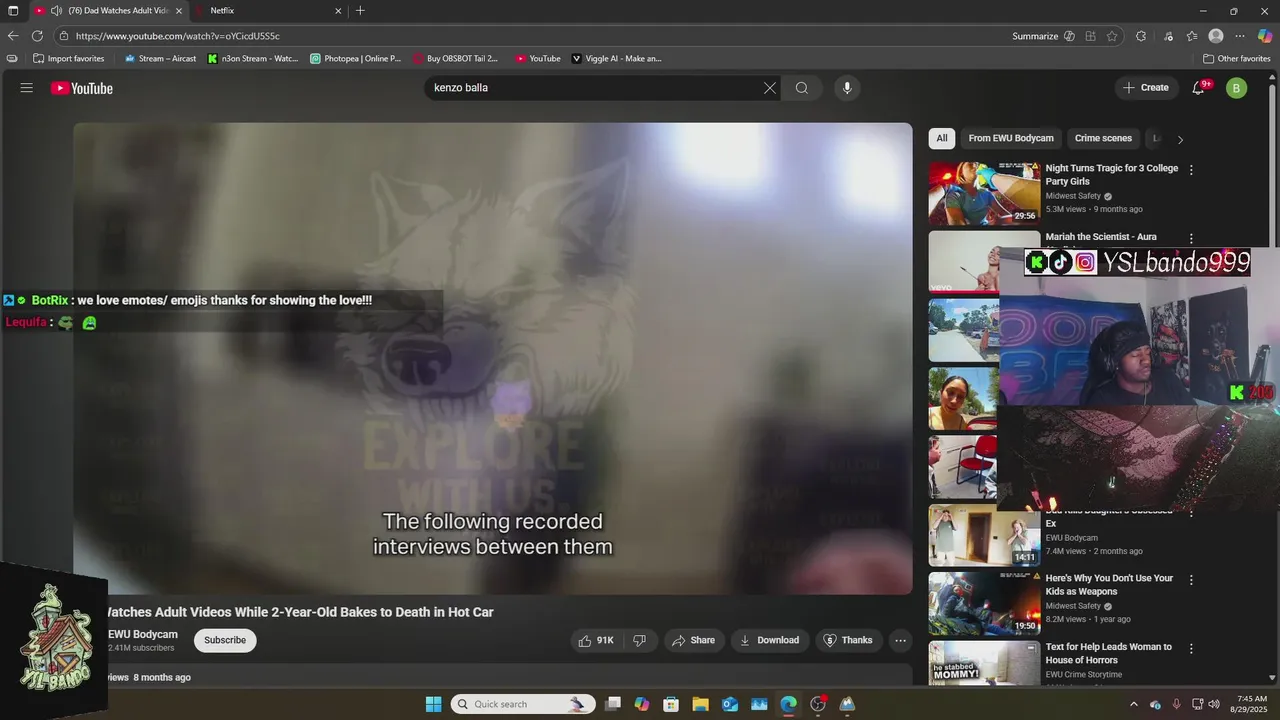Open volume control in system tray
1280x720 pixels.
click(1215, 704)
